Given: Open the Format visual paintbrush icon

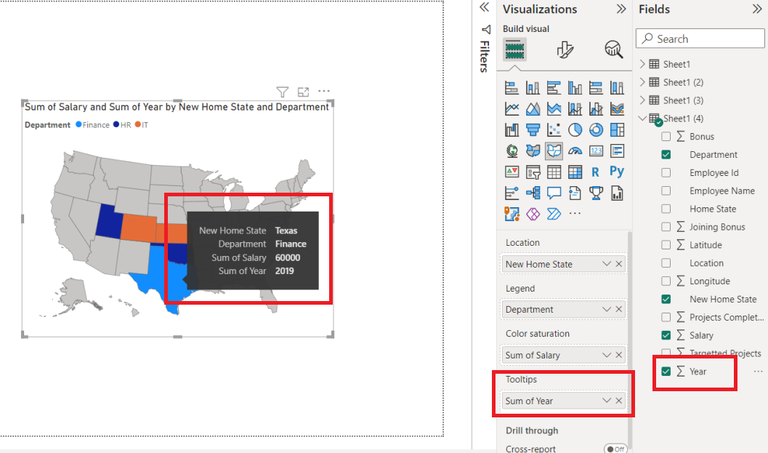Looking at the screenshot, I should click(x=565, y=49).
